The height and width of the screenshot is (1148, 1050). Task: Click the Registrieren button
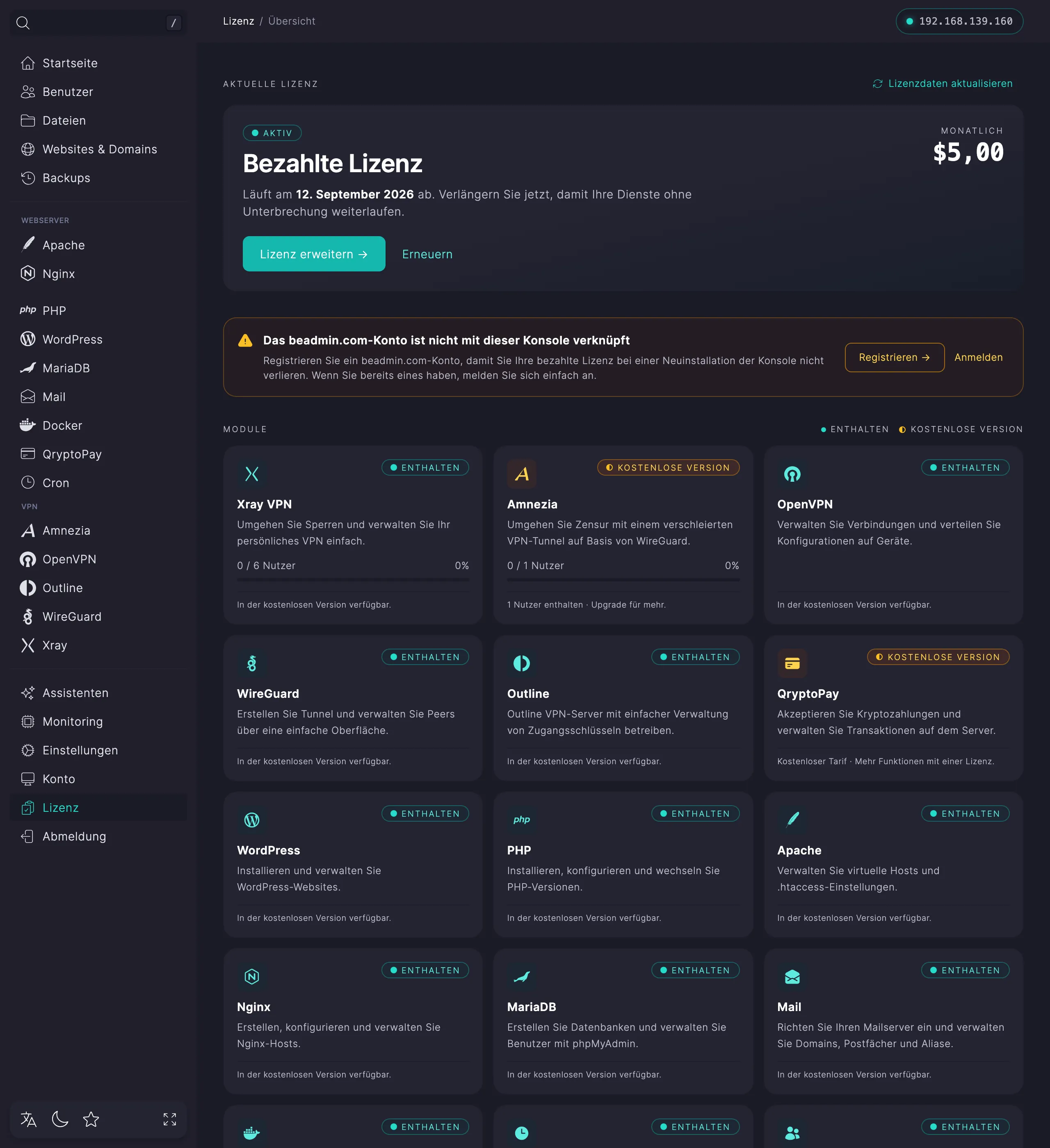(895, 358)
